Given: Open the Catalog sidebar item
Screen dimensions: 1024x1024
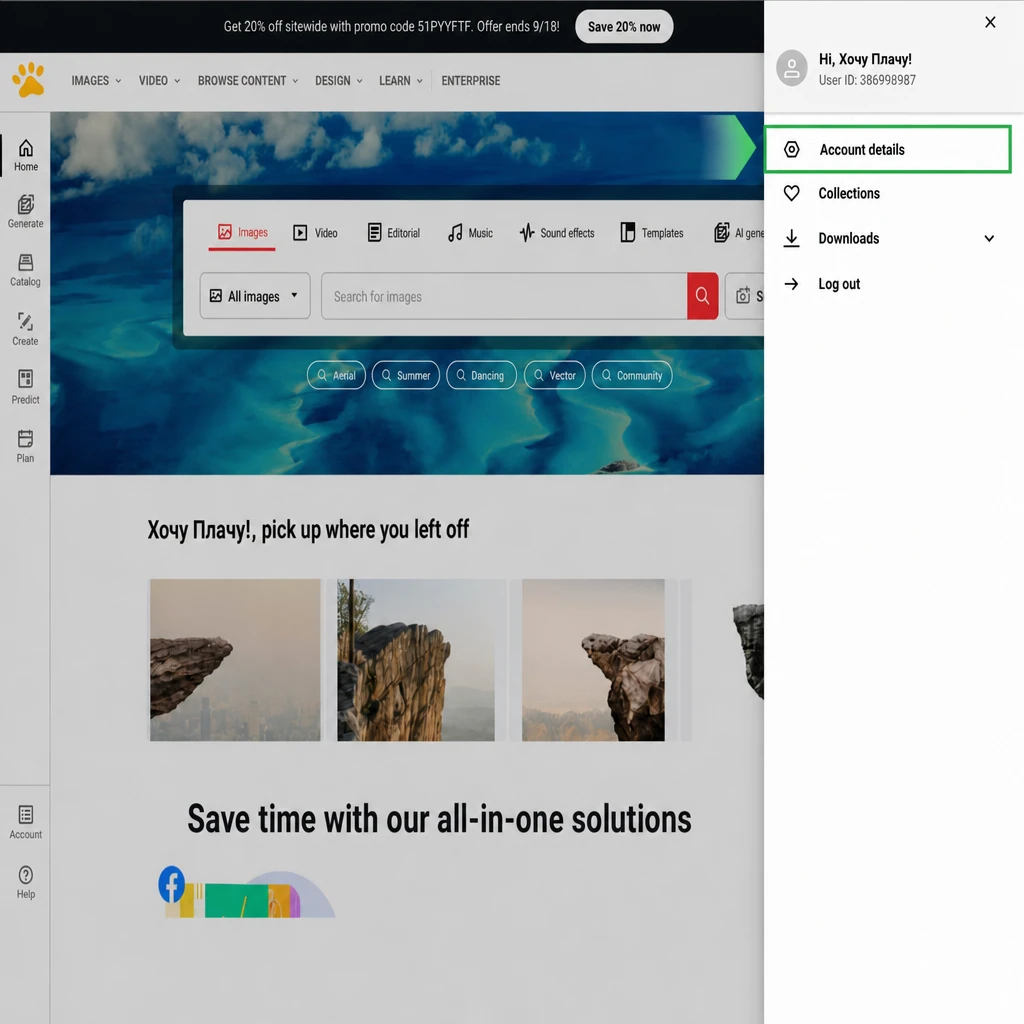Looking at the screenshot, I should point(25,270).
